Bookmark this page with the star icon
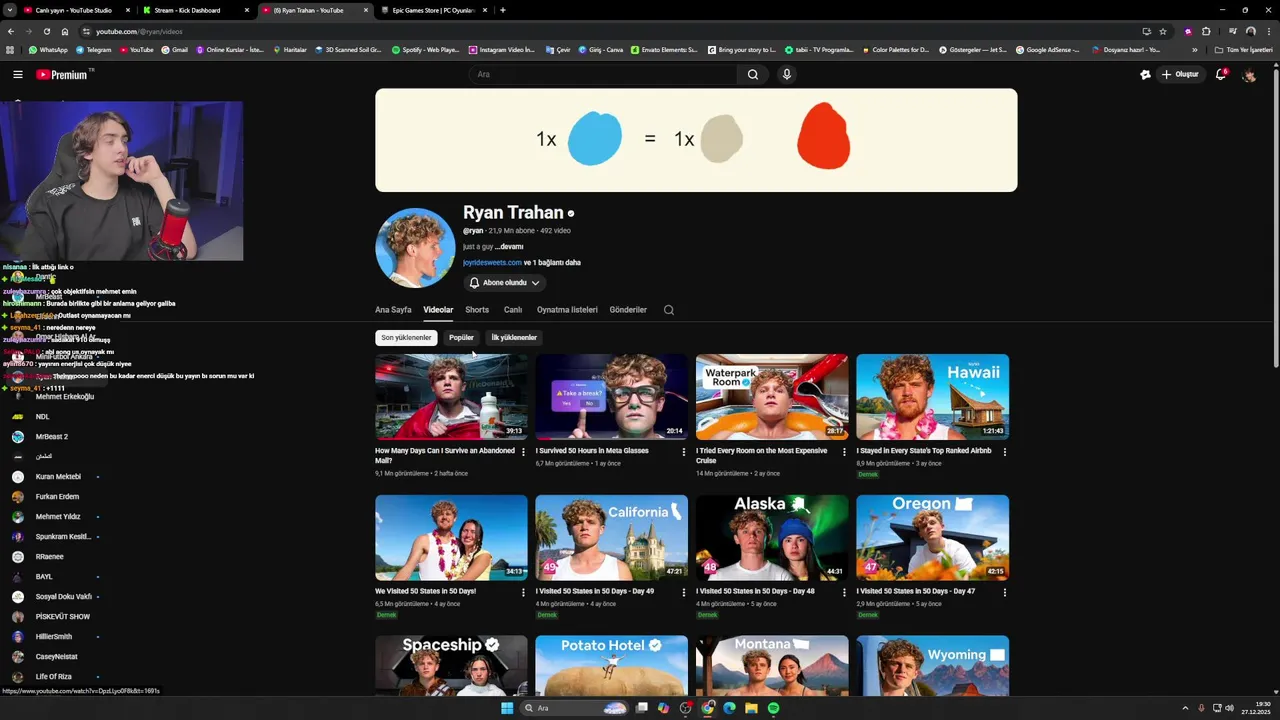This screenshot has height=720, width=1280. (x=1162, y=31)
